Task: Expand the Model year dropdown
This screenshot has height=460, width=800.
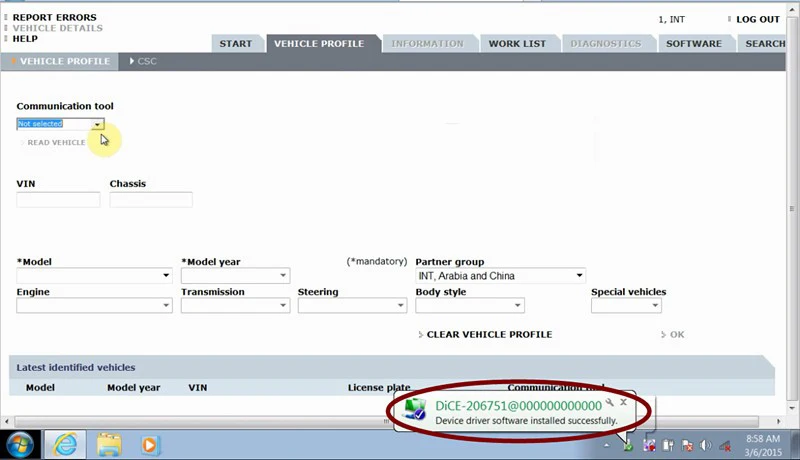Action: [x=283, y=275]
